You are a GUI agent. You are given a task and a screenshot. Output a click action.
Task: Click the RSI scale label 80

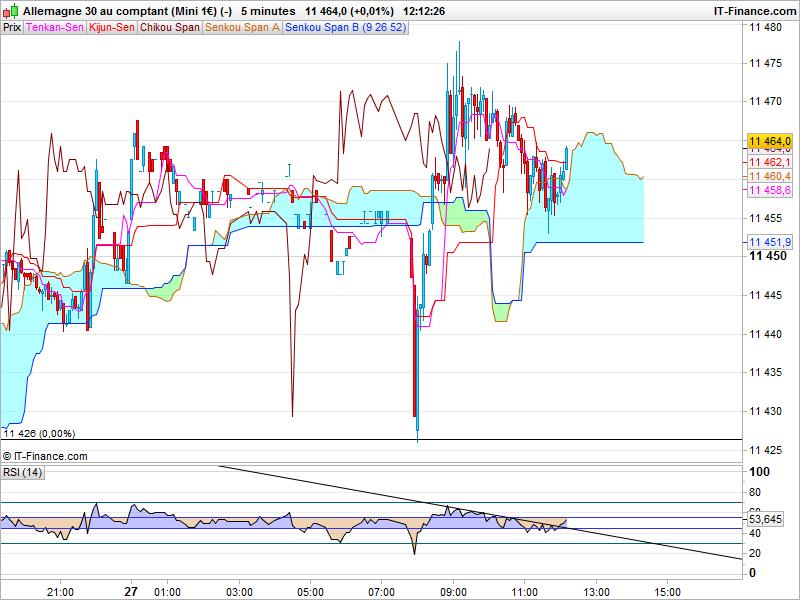(x=755, y=492)
